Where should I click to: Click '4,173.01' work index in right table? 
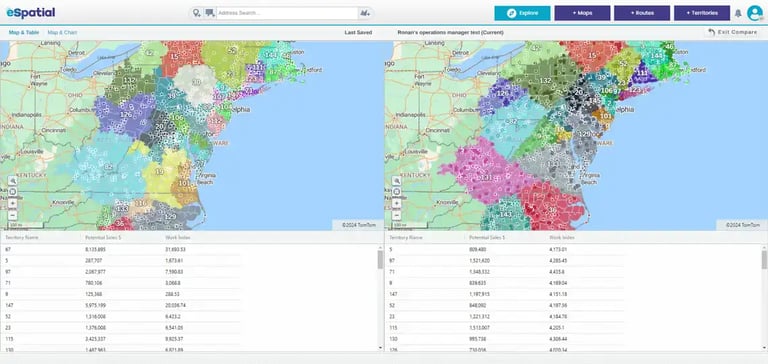coord(558,249)
